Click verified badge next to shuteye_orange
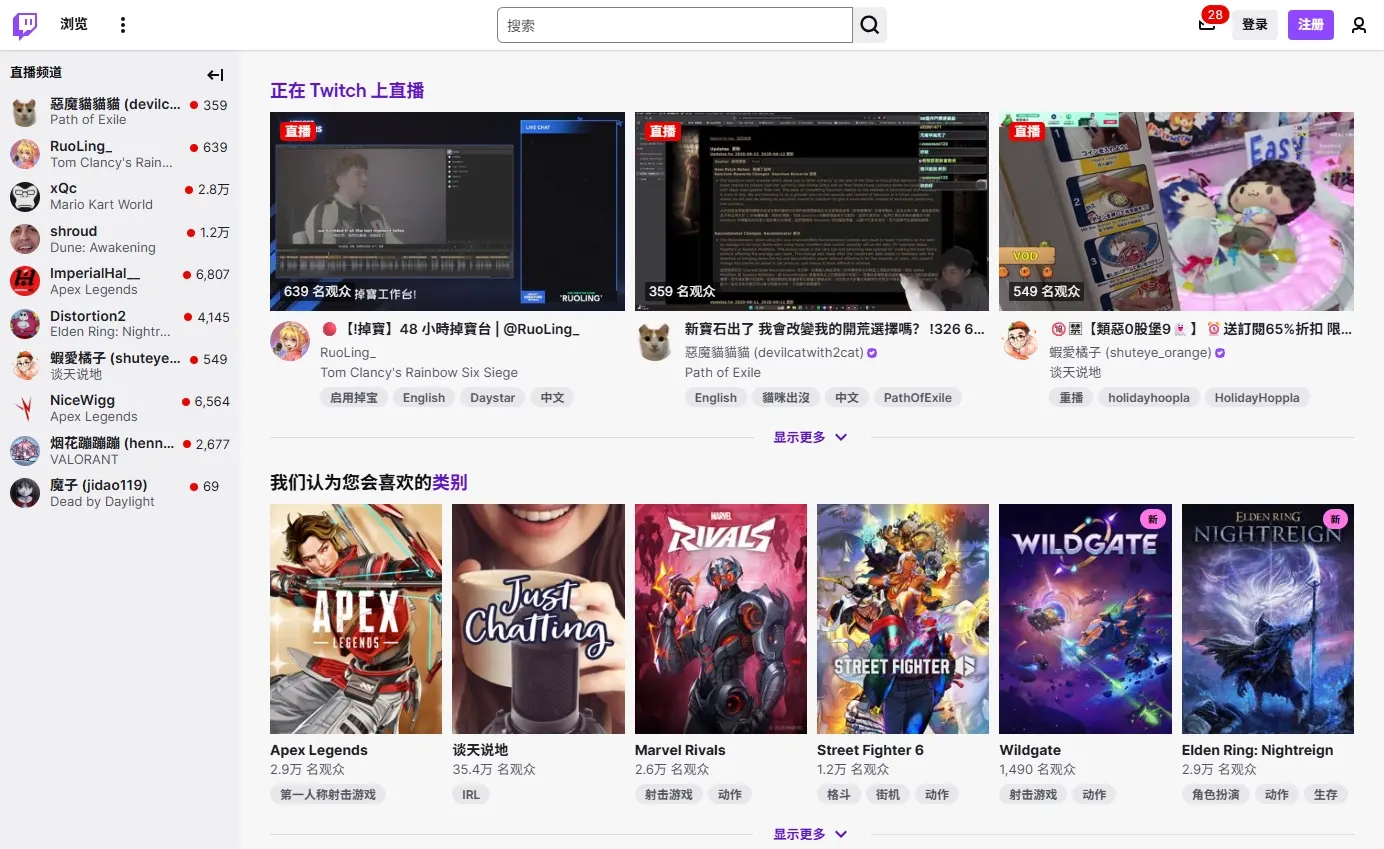 pyautogui.click(x=1220, y=353)
